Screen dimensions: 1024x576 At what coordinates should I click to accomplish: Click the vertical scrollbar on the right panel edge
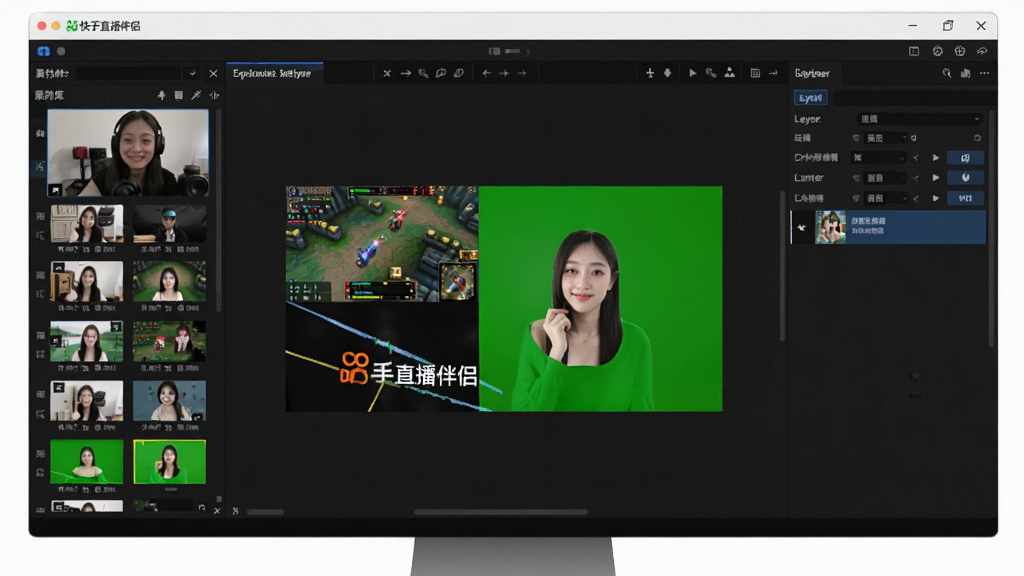[x=991, y=229]
